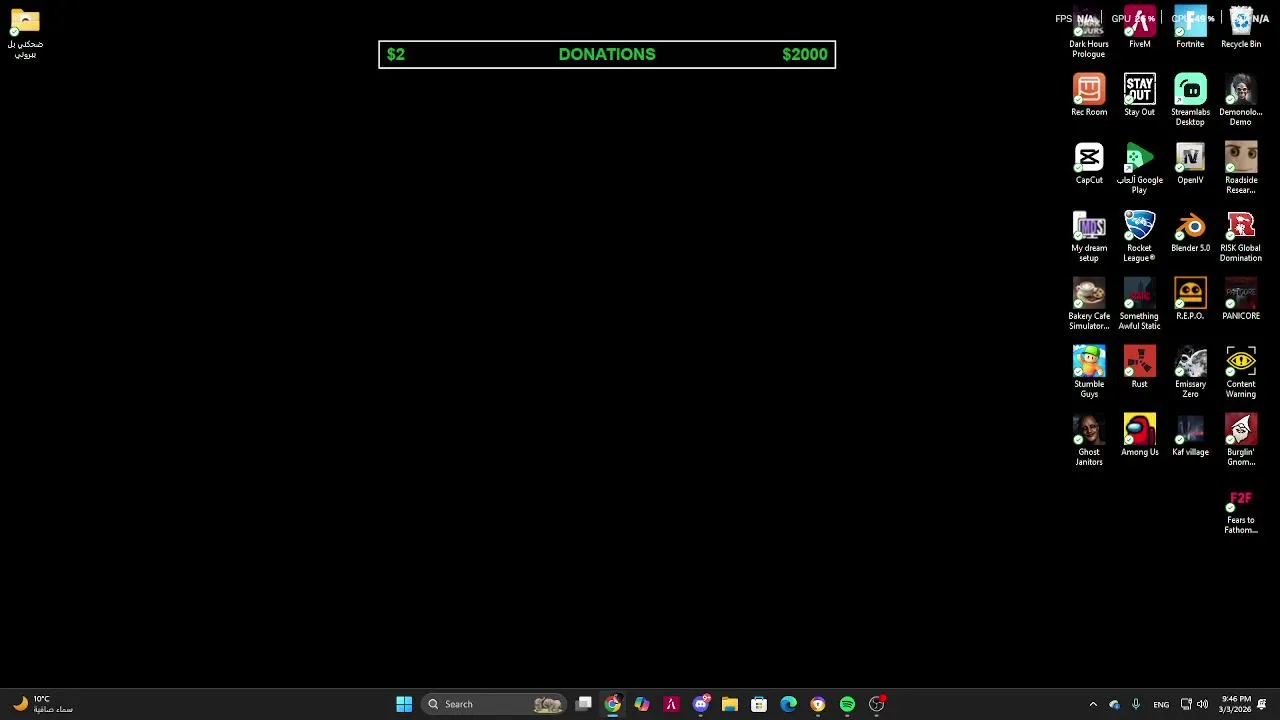Open the red FiveM taskbar icon
The image size is (1280, 720).
coord(671,704)
